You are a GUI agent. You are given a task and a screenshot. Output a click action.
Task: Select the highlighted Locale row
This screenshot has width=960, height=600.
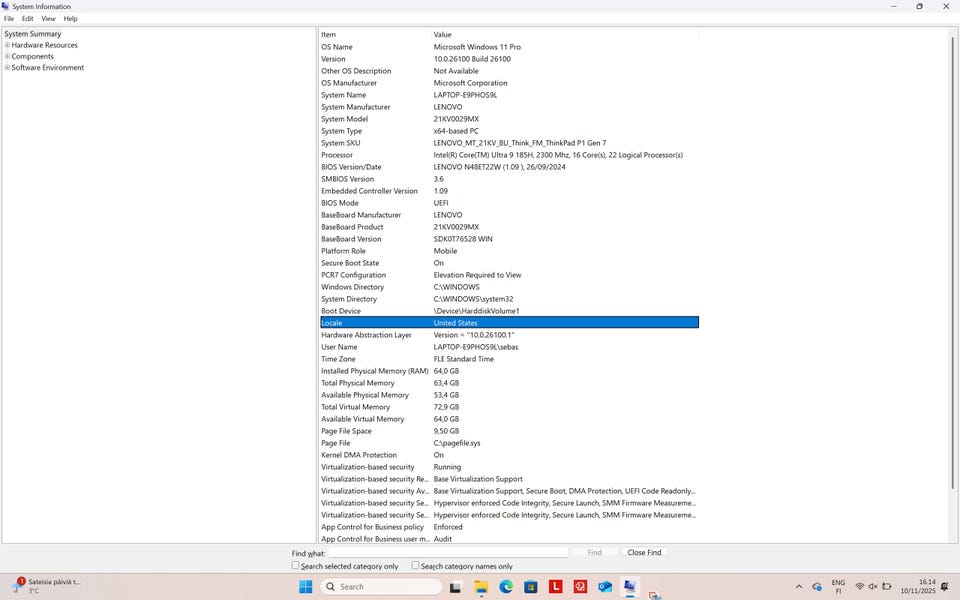[x=509, y=323]
